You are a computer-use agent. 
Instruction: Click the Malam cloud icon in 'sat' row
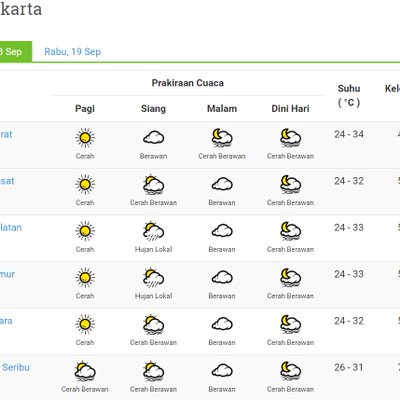coord(222,184)
